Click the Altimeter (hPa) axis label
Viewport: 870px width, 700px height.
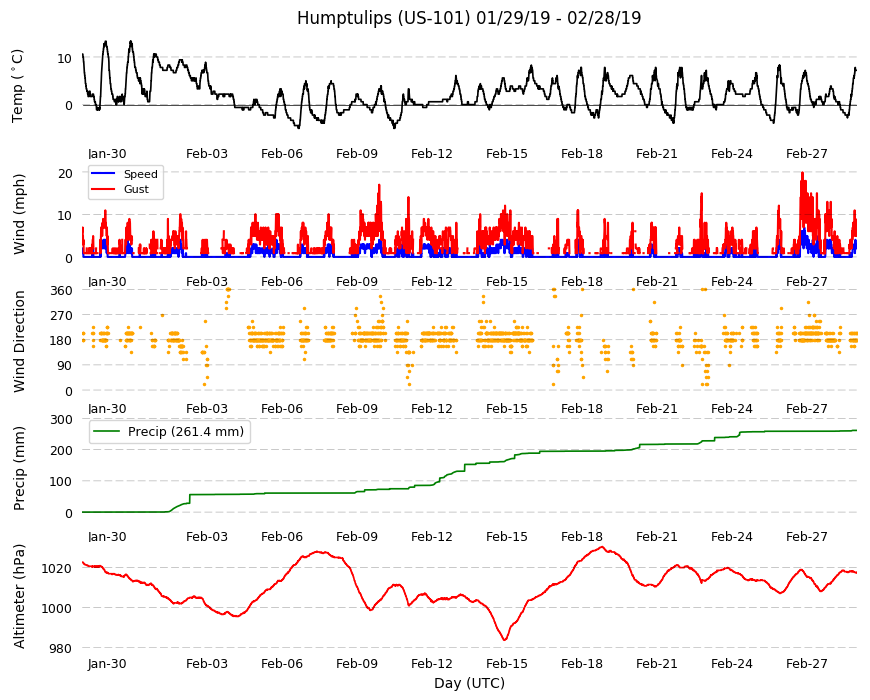click(x=19, y=596)
